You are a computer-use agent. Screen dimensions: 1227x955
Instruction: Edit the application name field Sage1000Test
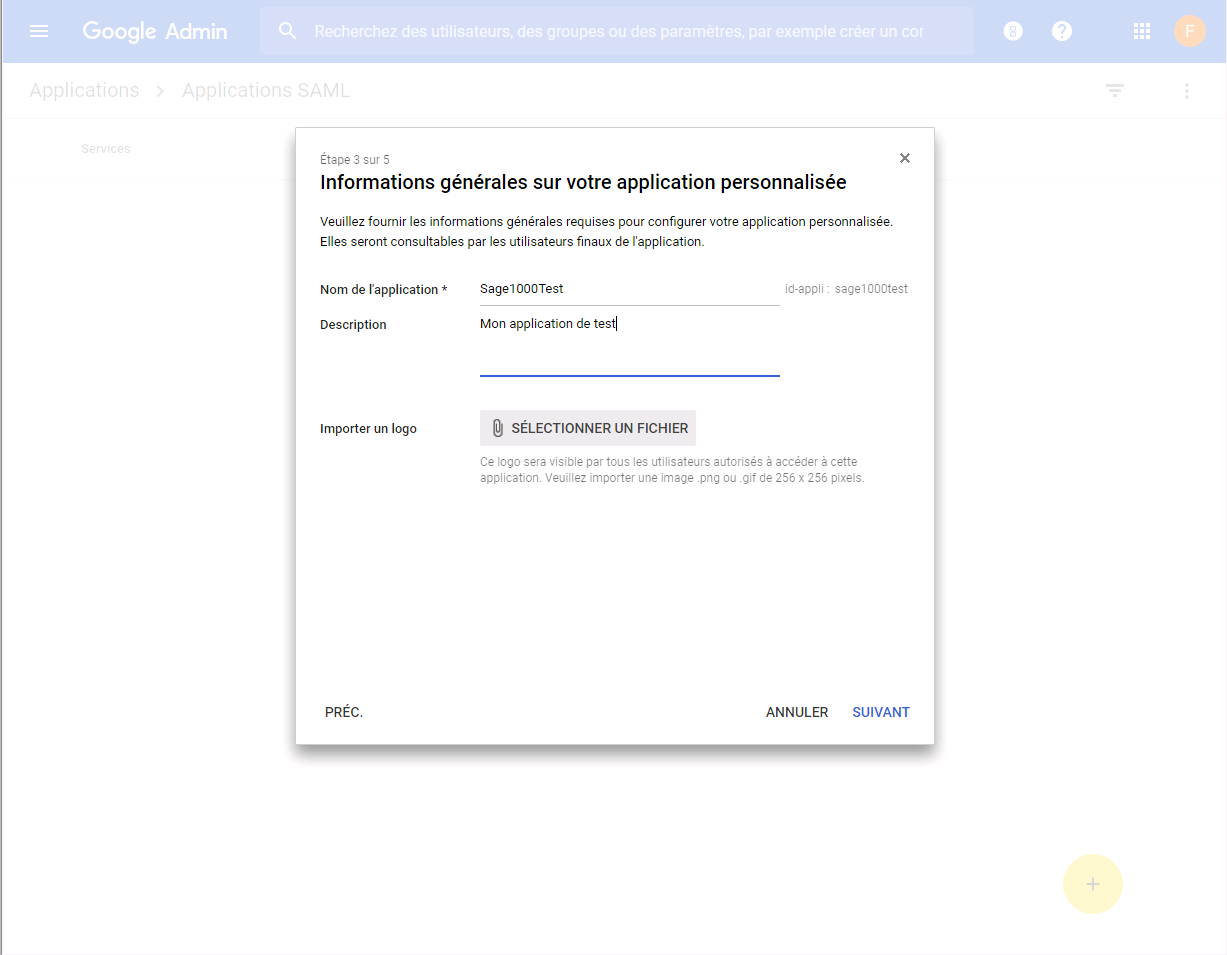click(x=630, y=289)
